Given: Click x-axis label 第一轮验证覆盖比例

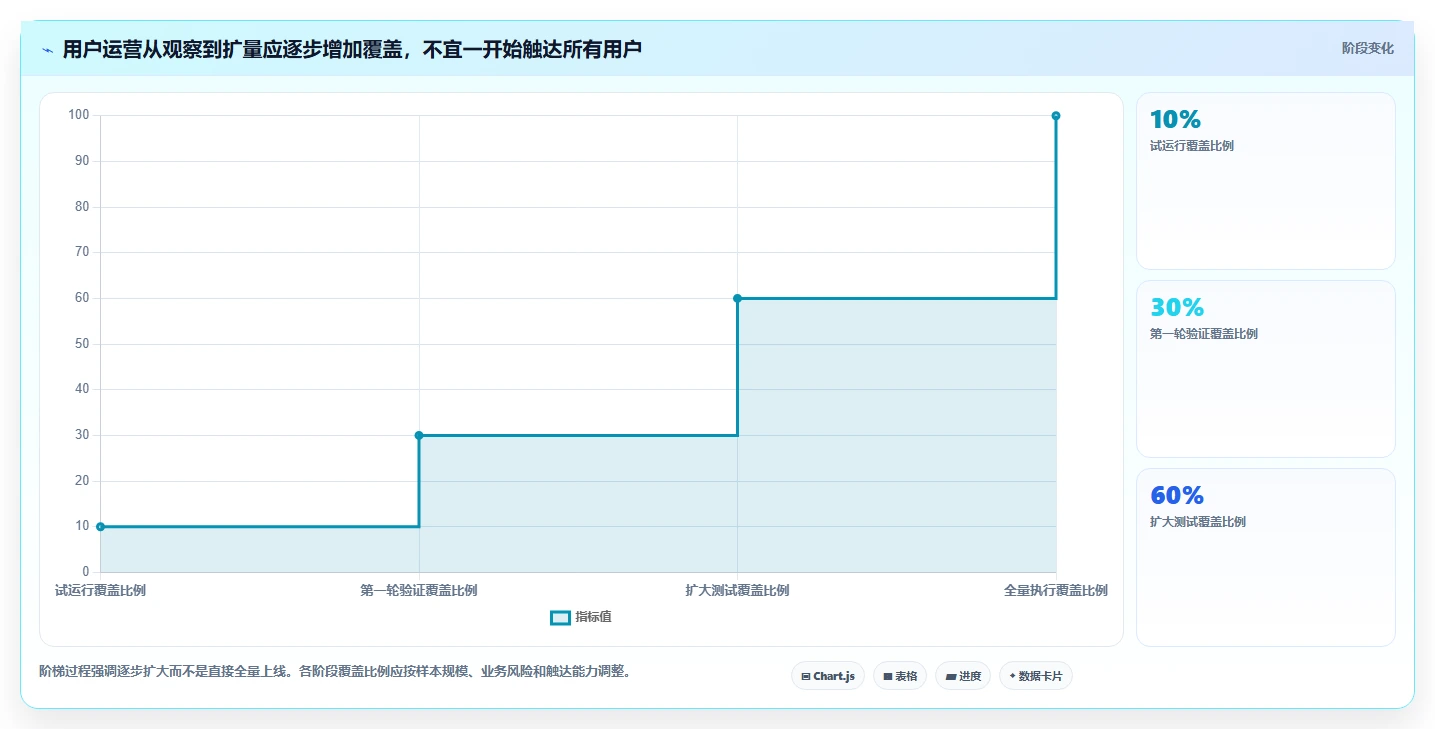Looking at the screenshot, I should click(x=419, y=591).
